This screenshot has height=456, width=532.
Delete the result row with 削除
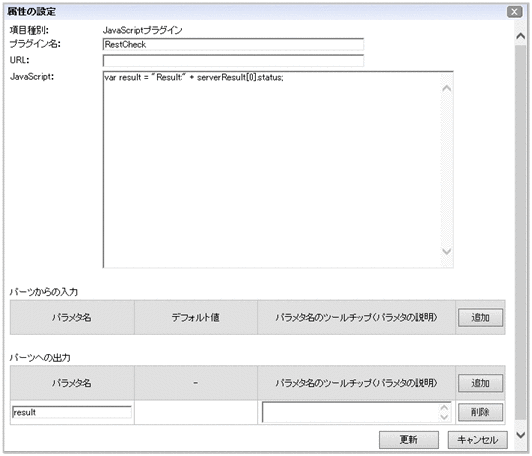[480, 412]
